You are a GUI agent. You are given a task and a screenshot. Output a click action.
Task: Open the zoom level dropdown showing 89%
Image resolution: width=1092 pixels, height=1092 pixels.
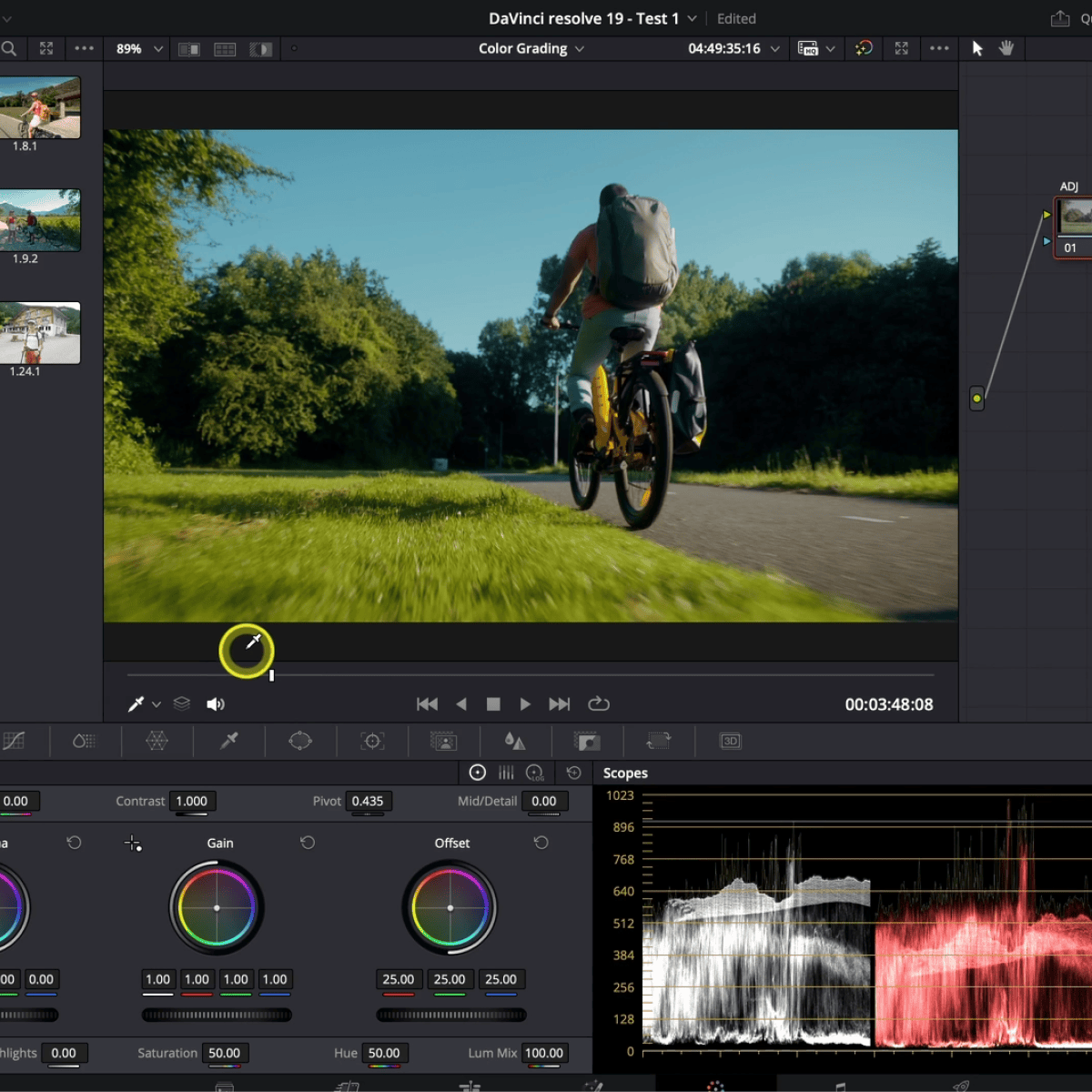[136, 48]
